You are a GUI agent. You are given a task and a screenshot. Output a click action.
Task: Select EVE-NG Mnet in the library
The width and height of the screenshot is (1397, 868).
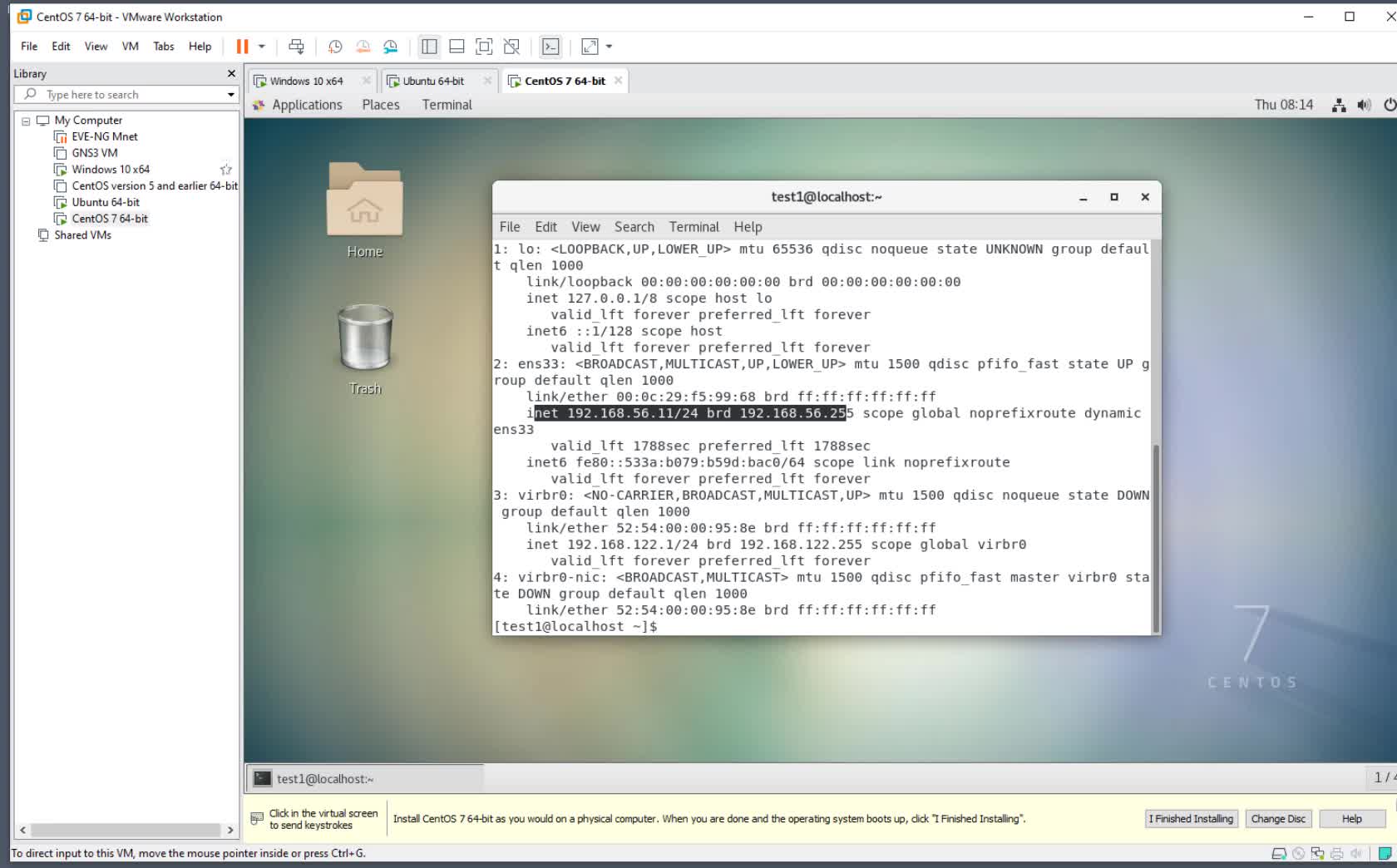tap(104, 136)
